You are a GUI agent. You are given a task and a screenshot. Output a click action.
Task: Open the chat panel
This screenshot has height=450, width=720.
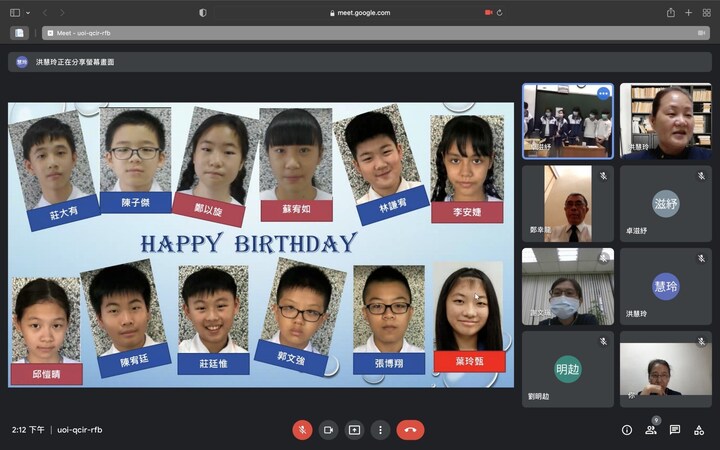pos(675,429)
